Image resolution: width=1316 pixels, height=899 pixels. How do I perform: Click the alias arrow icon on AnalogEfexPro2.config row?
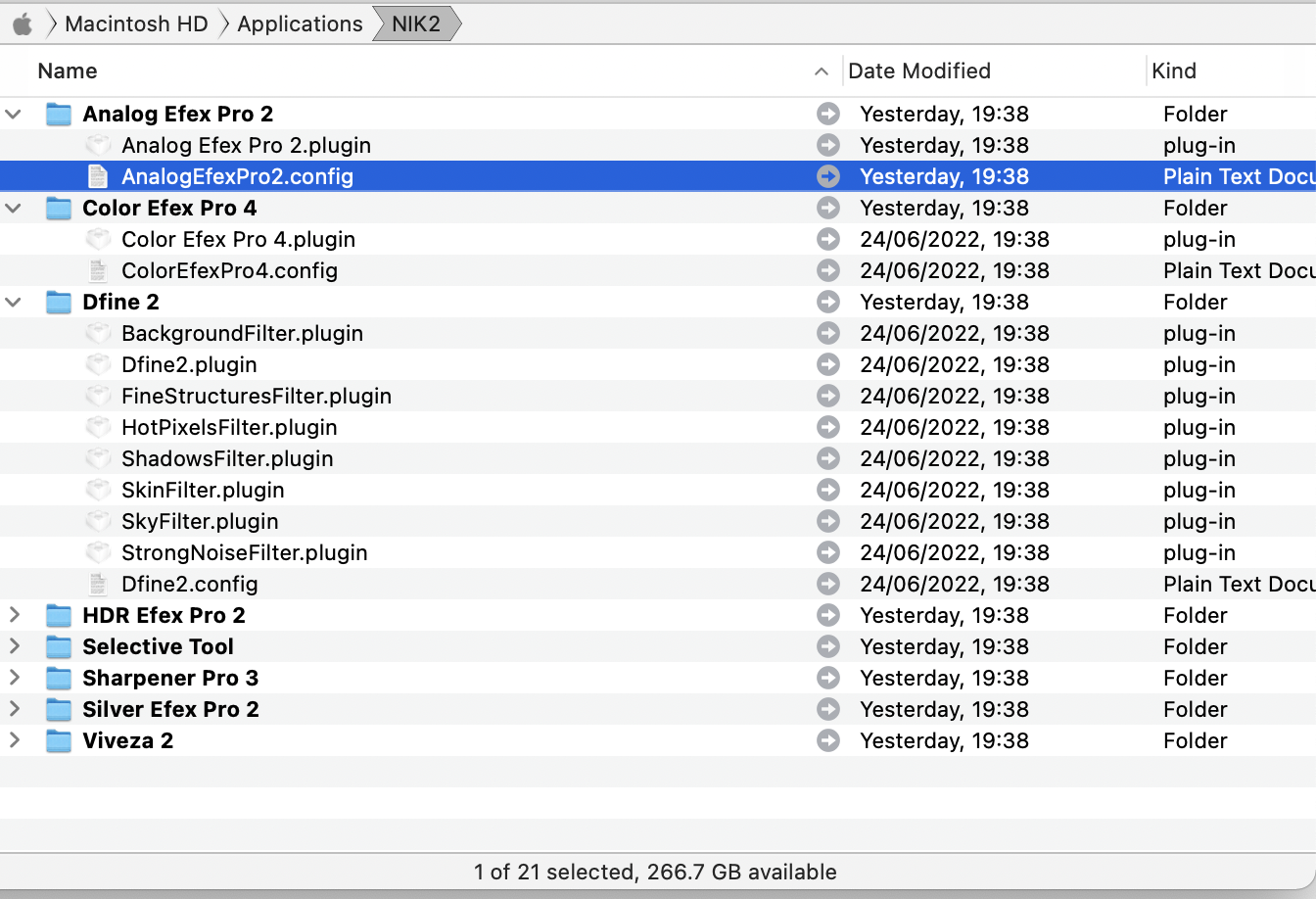click(828, 176)
